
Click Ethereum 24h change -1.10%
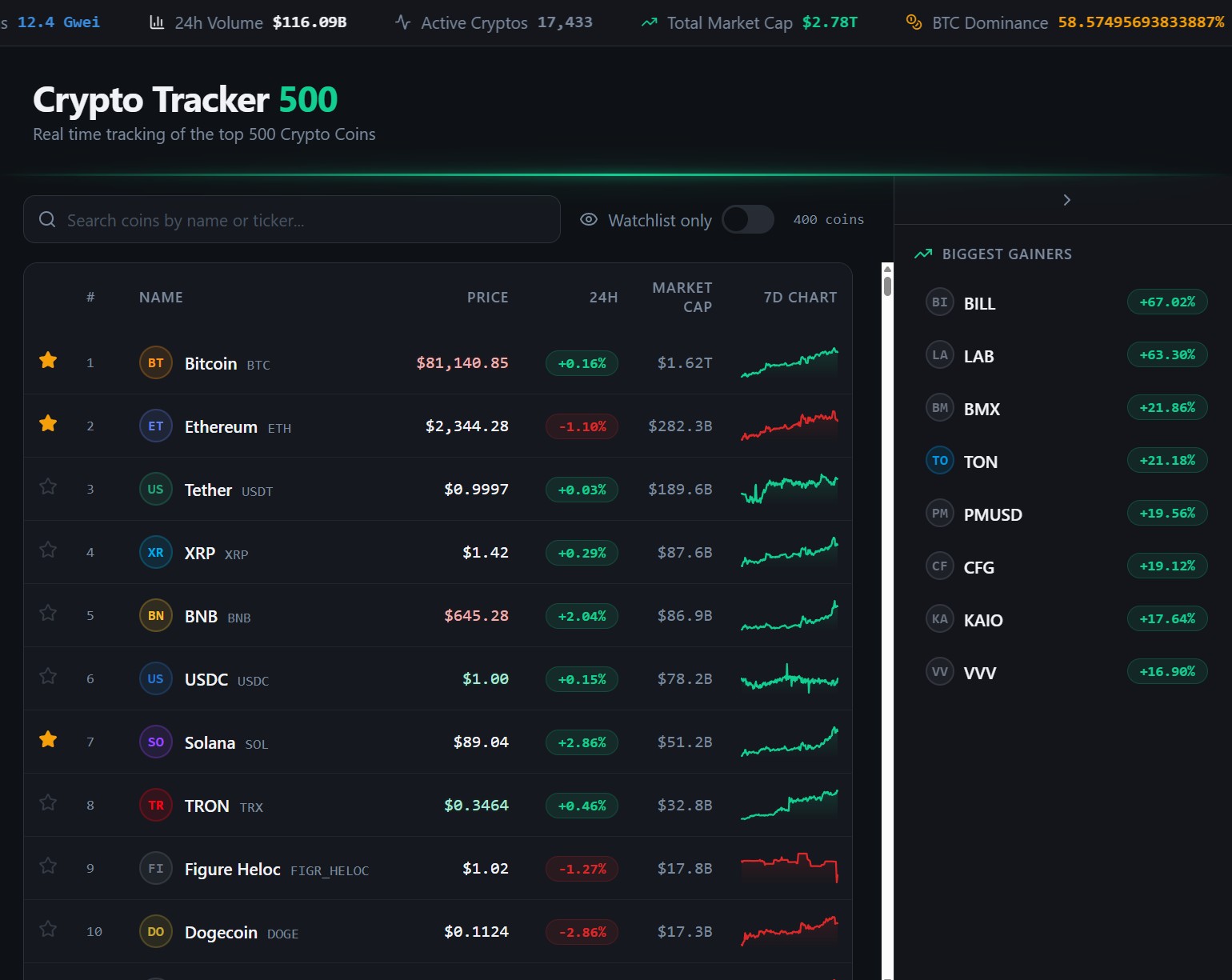point(582,426)
